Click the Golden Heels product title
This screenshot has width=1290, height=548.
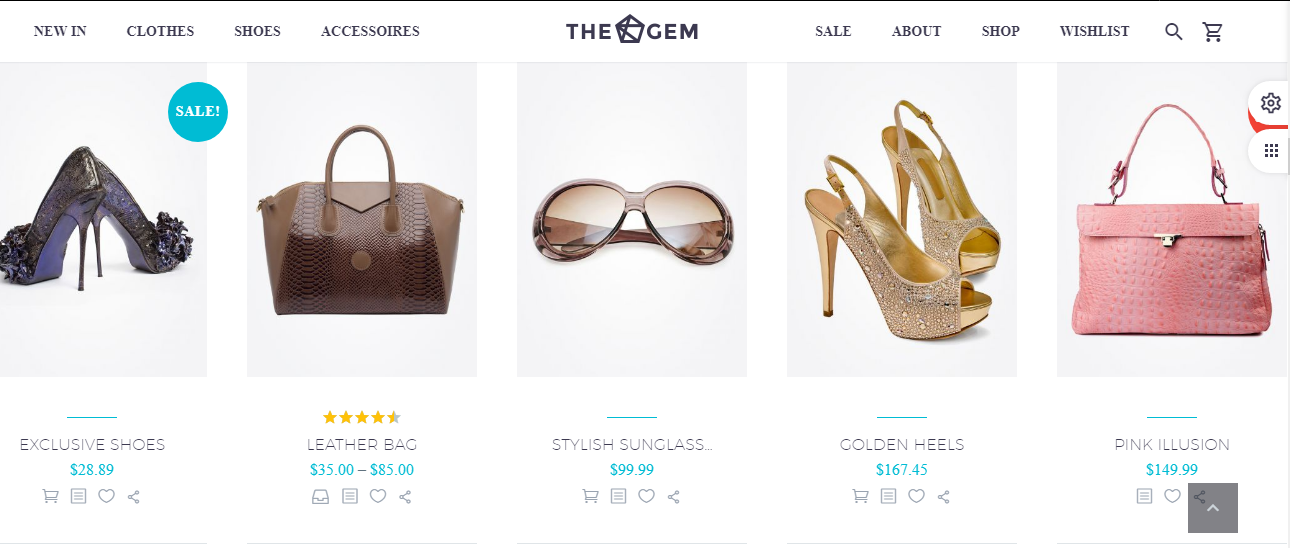click(902, 445)
